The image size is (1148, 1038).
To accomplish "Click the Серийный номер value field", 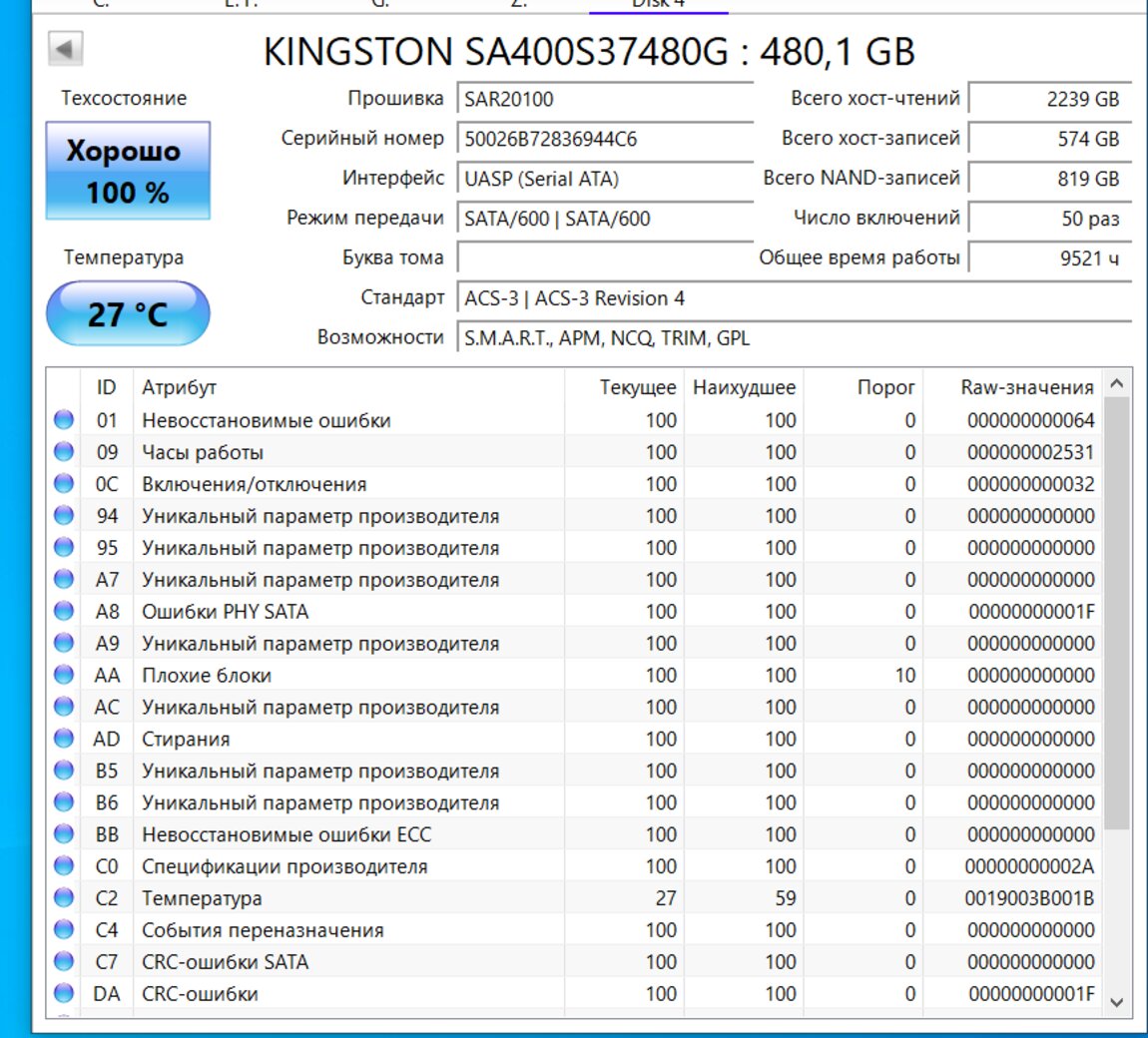I will pyautogui.click(x=605, y=139).
